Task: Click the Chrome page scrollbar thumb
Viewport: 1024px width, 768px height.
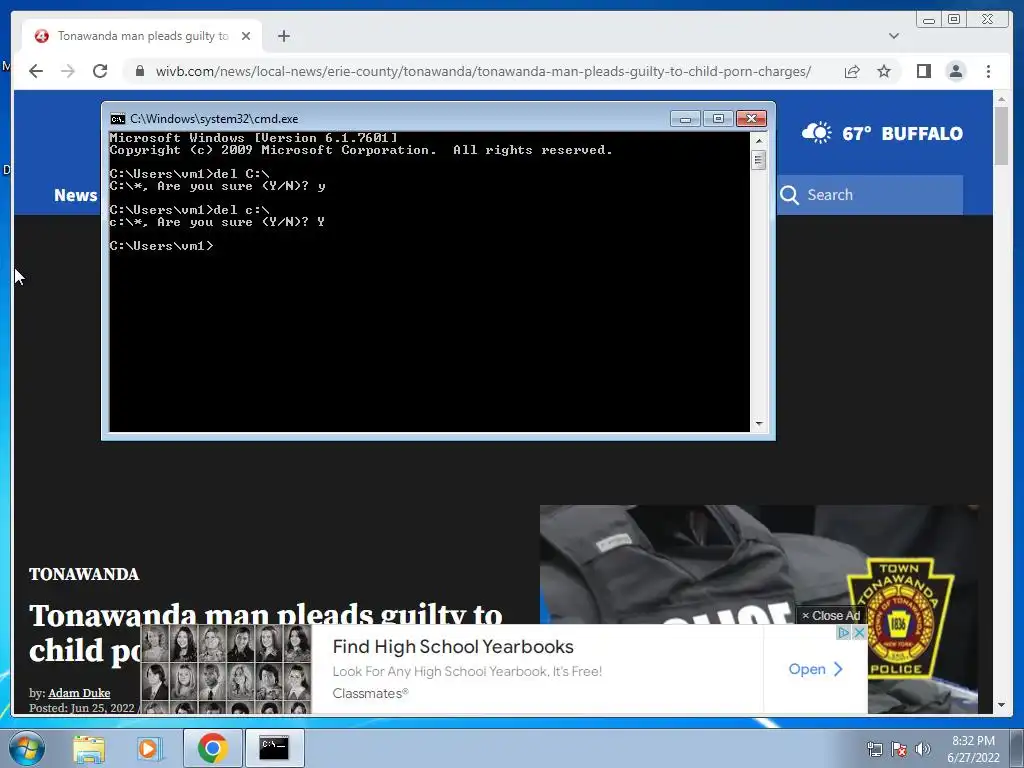Action: [1001, 135]
